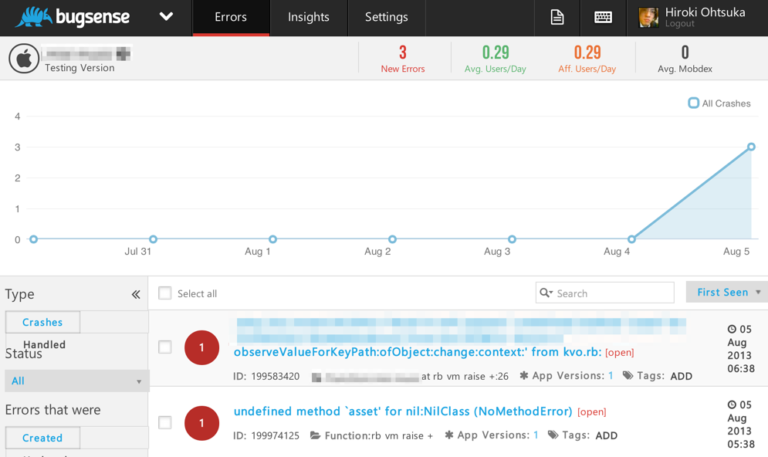The height and width of the screenshot is (457, 768).
Task: Click the keyboard icon in top bar
Action: (x=603, y=17)
